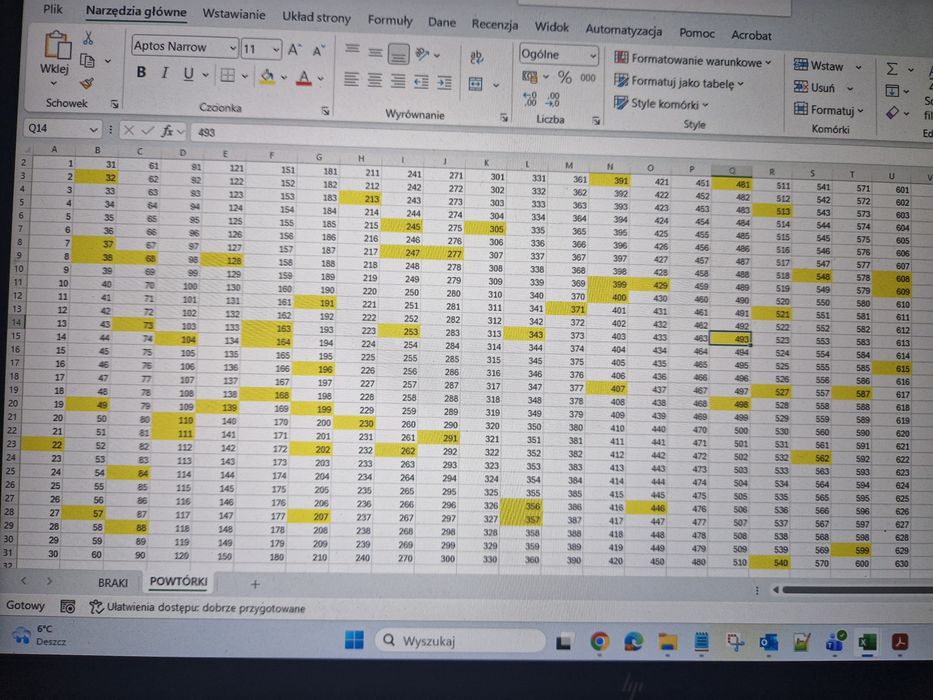
Task: Toggle Bold formatting
Action: click(x=141, y=72)
